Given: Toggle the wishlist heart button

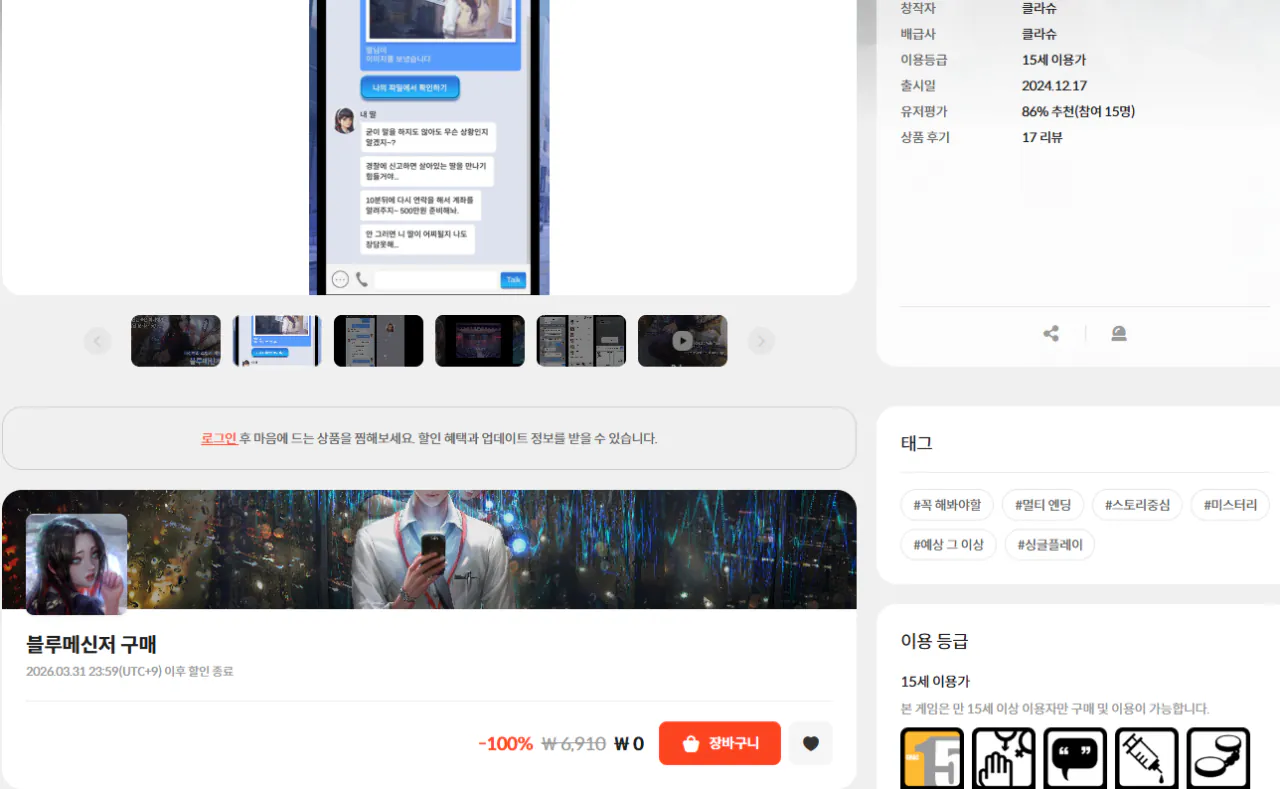Looking at the screenshot, I should 810,743.
